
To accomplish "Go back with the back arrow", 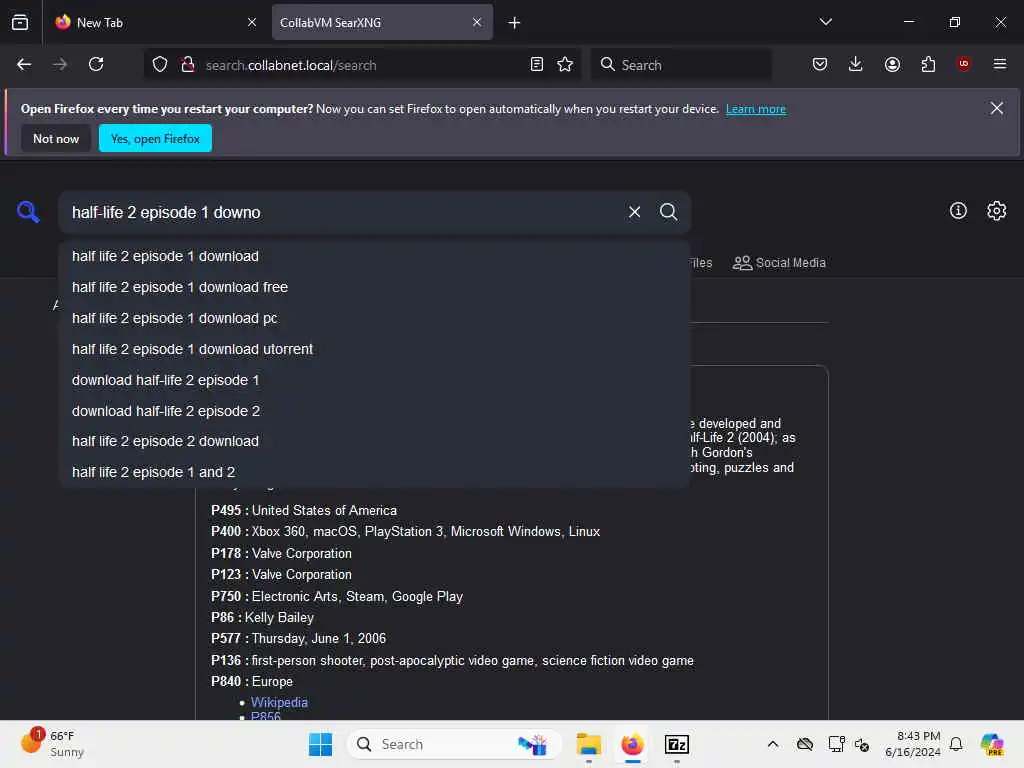I will [x=24, y=64].
